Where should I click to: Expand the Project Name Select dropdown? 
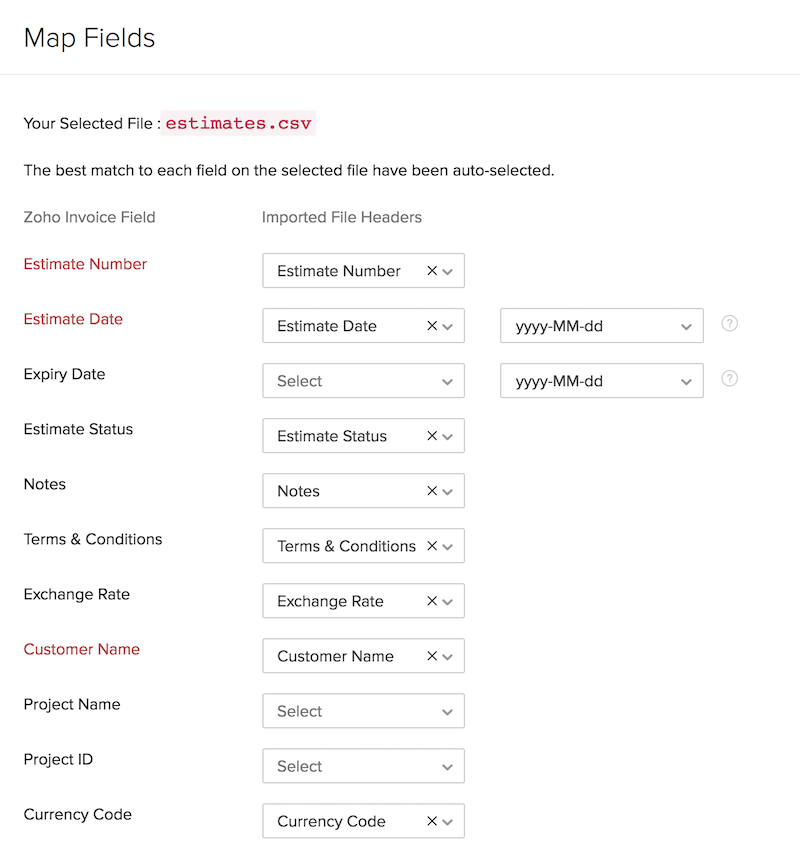click(x=363, y=711)
